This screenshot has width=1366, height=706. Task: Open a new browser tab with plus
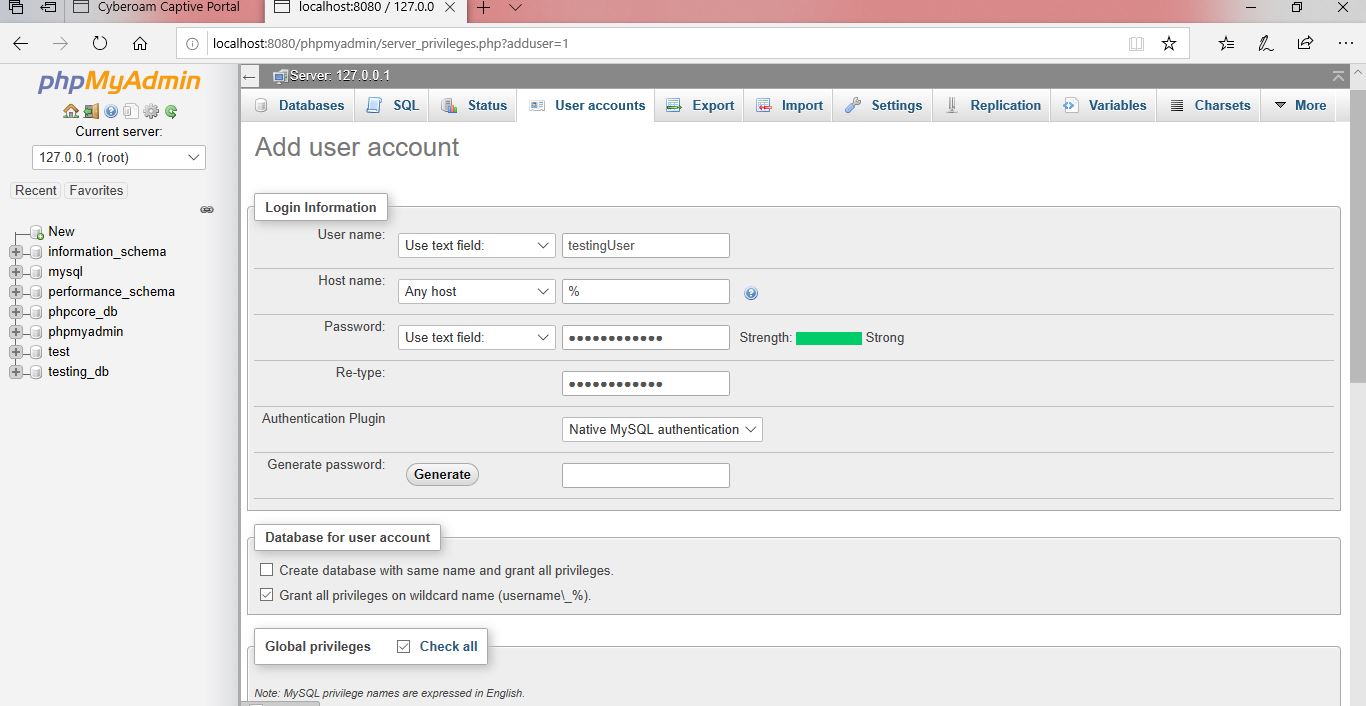pos(484,8)
